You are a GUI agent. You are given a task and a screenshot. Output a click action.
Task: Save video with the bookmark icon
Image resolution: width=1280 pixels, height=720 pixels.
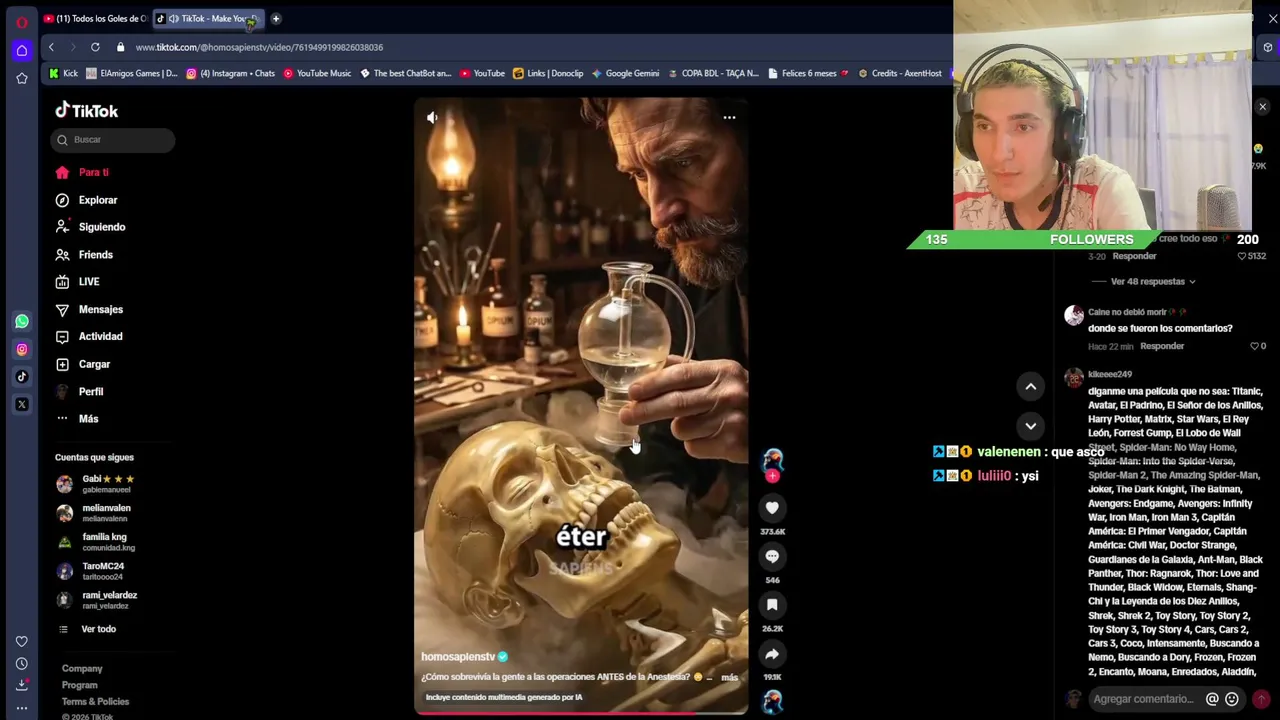[772, 605]
